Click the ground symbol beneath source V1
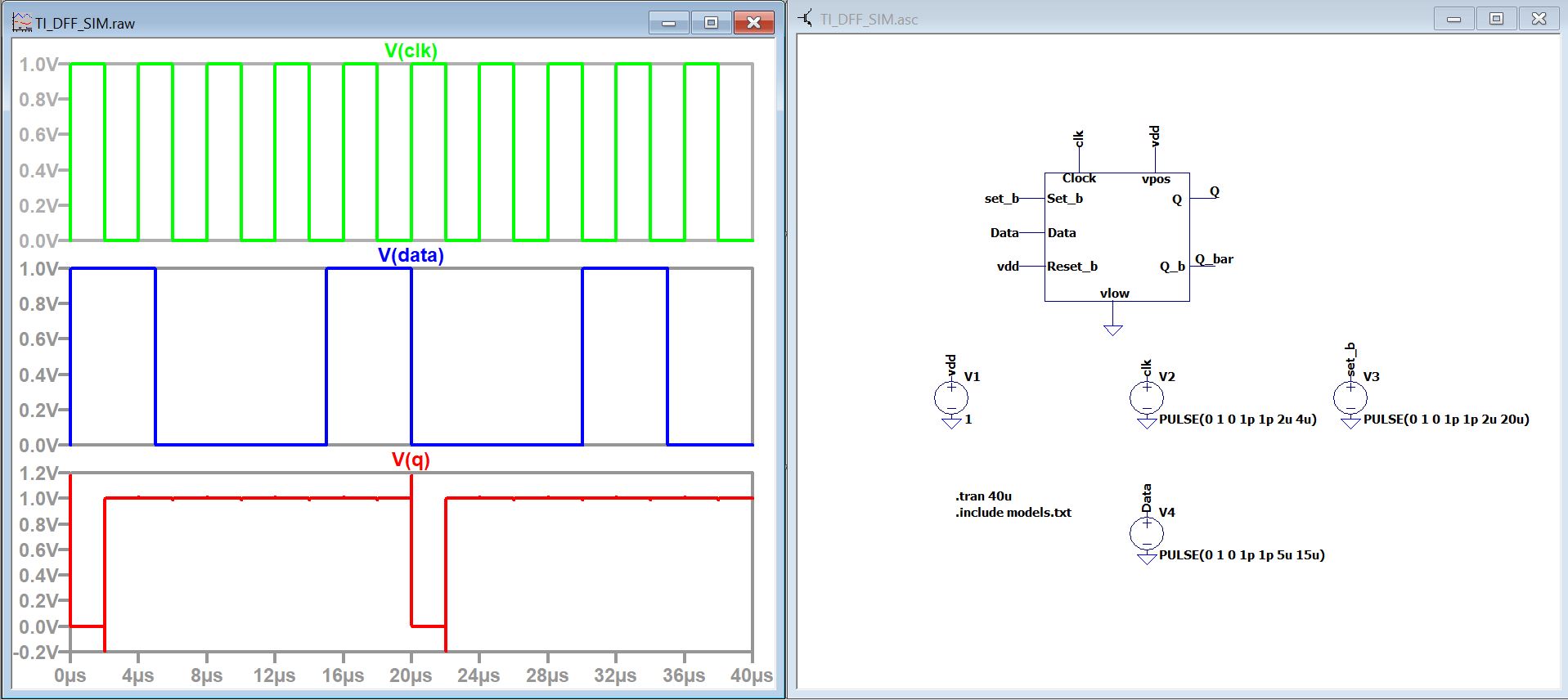The height and width of the screenshot is (700, 1568). click(950, 423)
